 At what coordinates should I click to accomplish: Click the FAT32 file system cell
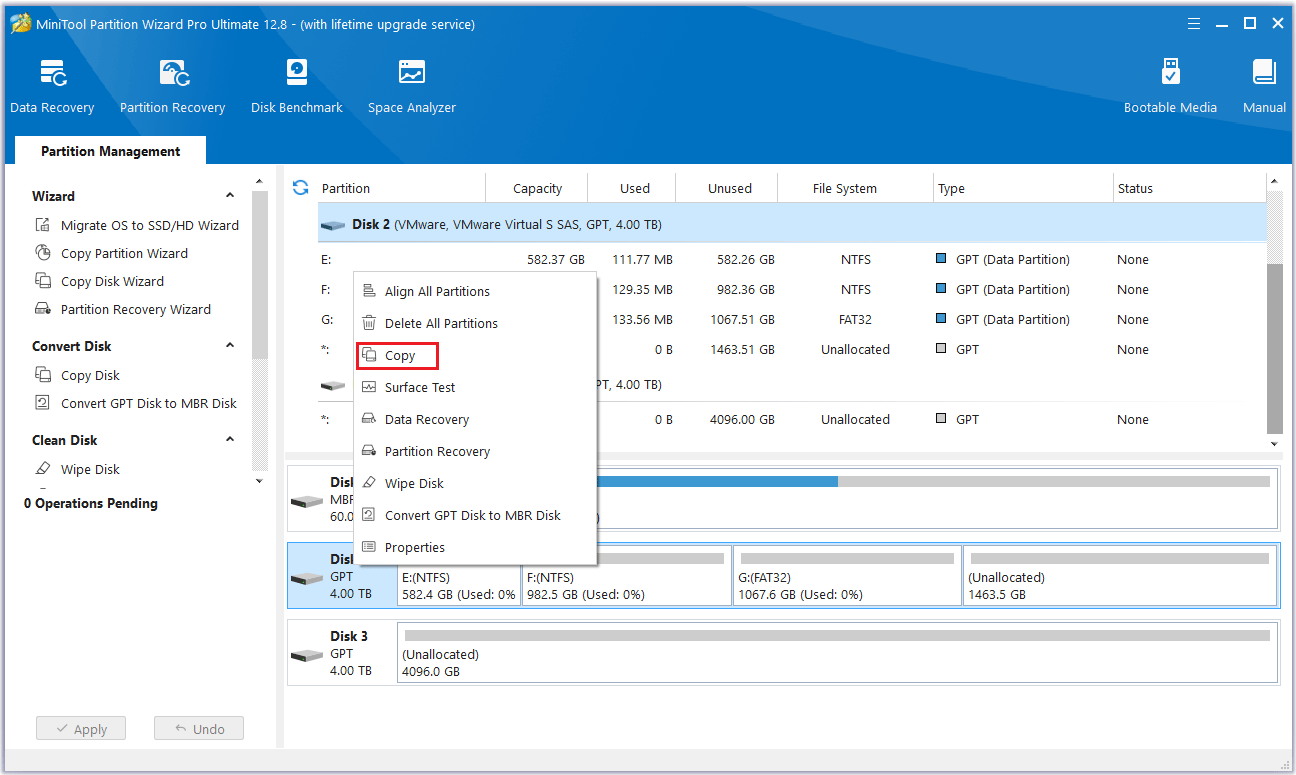tap(855, 319)
